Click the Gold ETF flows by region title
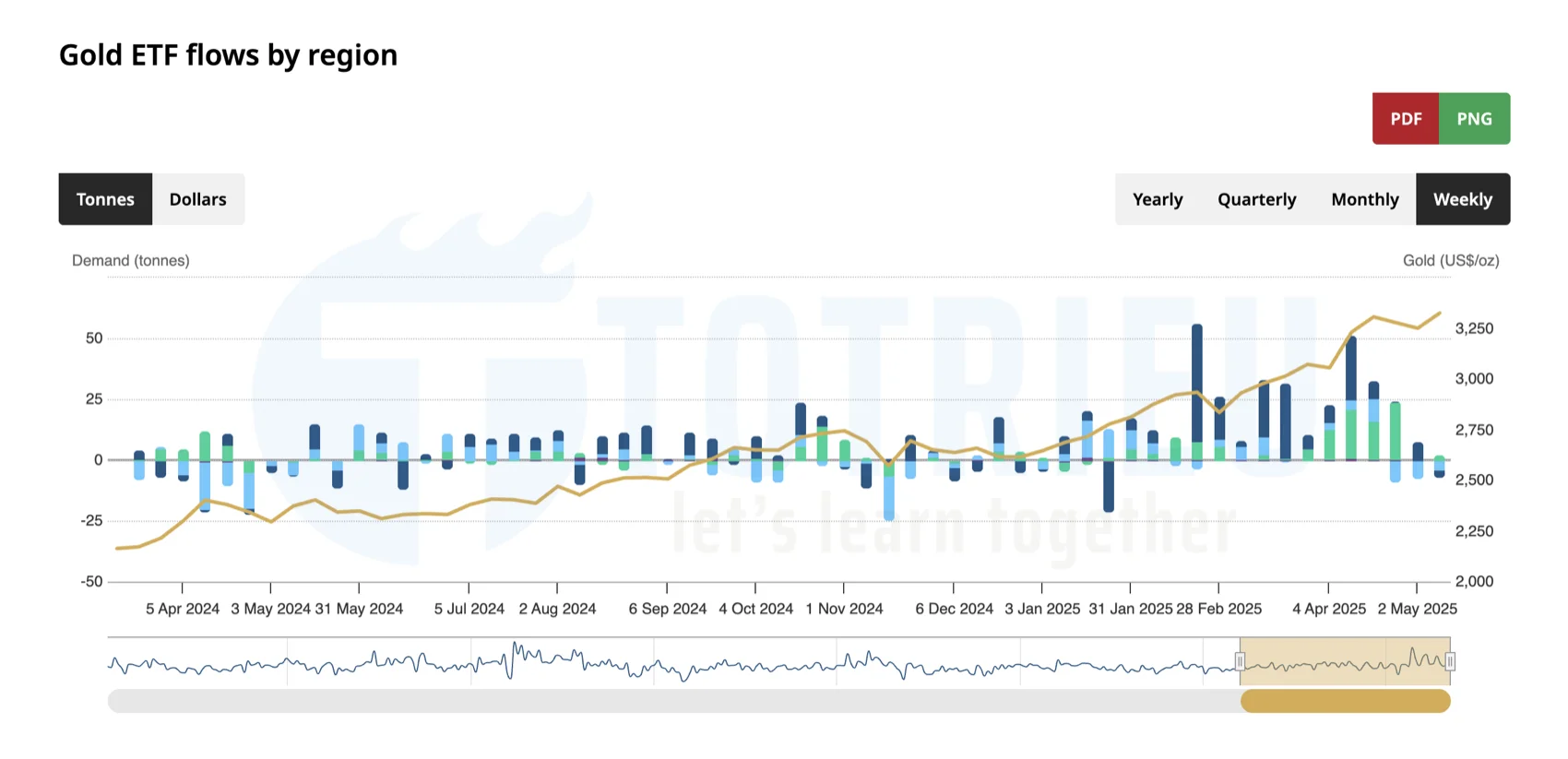The image size is (1568, 759). pyautogui.click(x=228, y=55)
